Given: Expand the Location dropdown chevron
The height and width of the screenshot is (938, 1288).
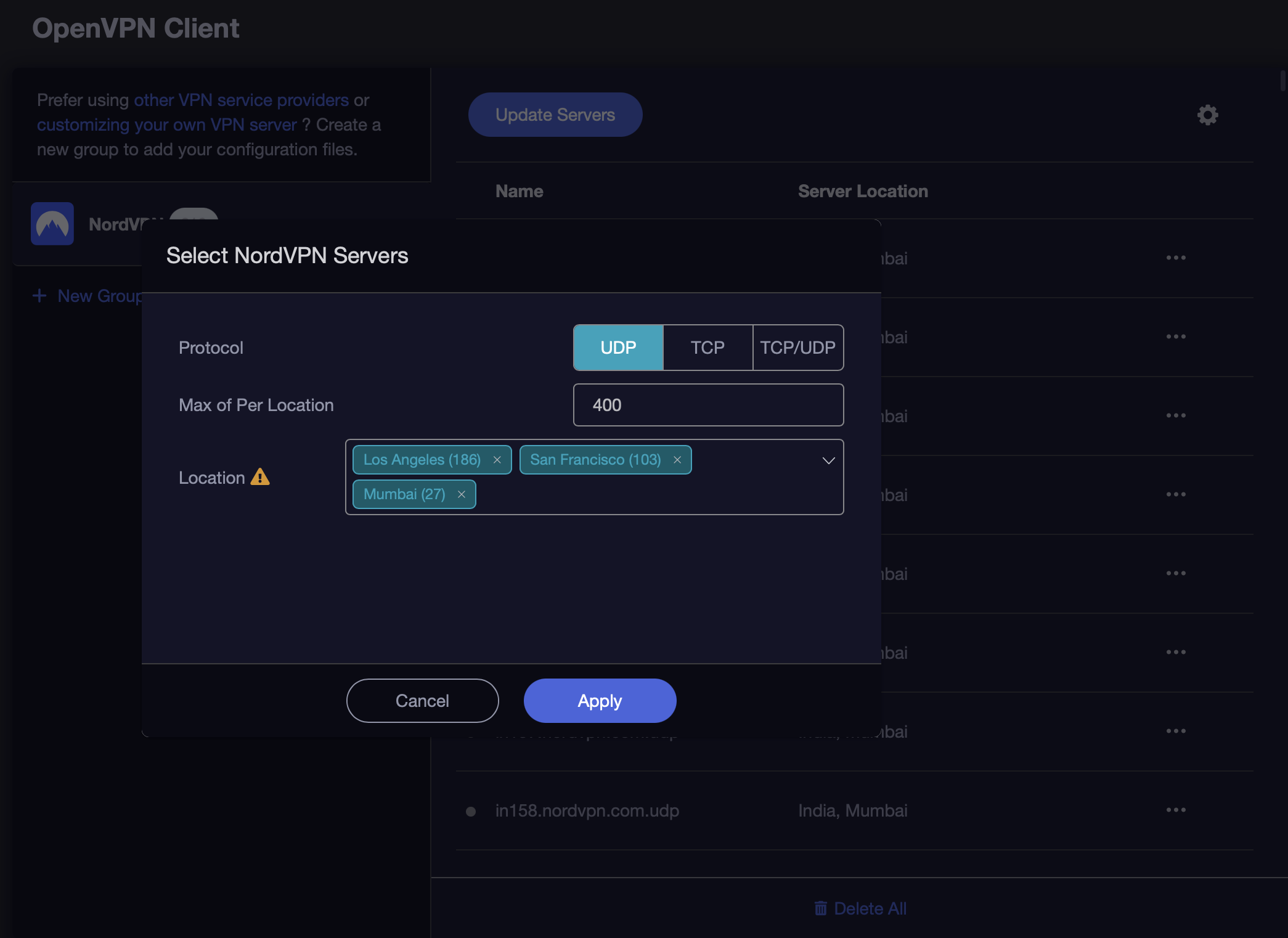Looking at the screenshot, I should [x=828, y=460].
